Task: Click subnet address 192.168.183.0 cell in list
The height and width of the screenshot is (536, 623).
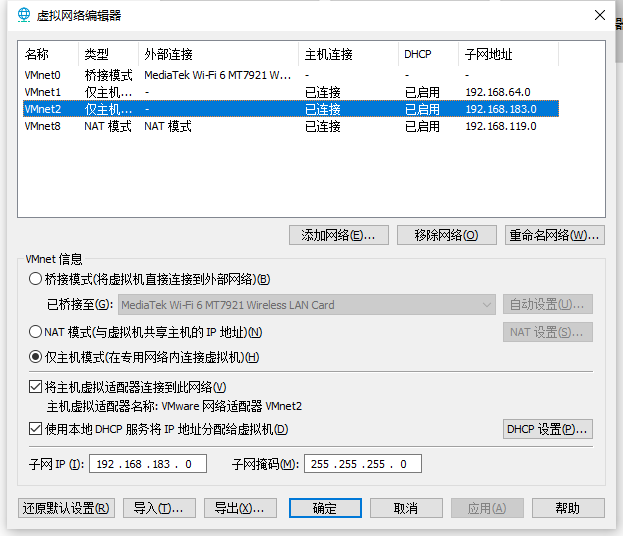Action: pos(501,109)
